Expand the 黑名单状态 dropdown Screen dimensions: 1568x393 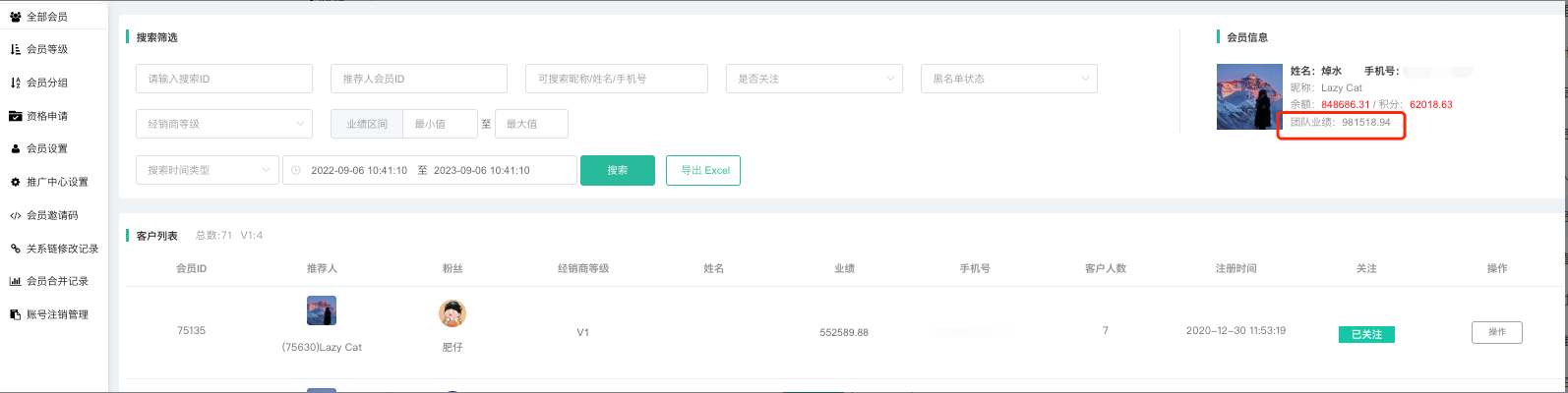1009,79
